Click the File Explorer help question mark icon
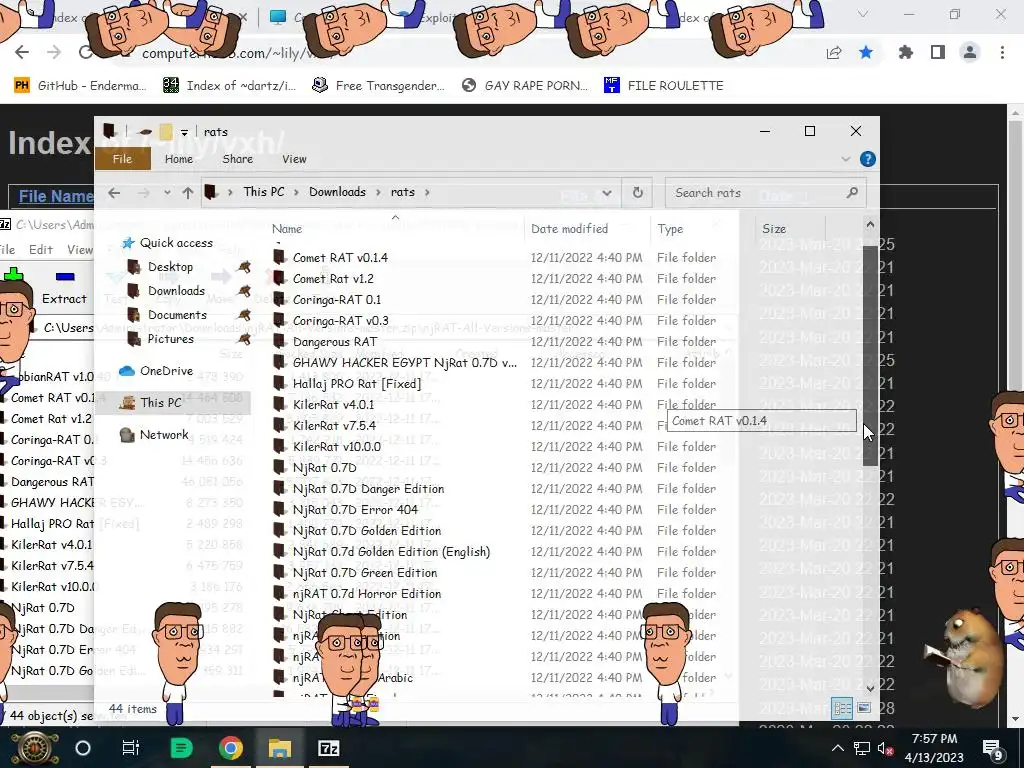The image size is (1024, 768). (867, 159)
